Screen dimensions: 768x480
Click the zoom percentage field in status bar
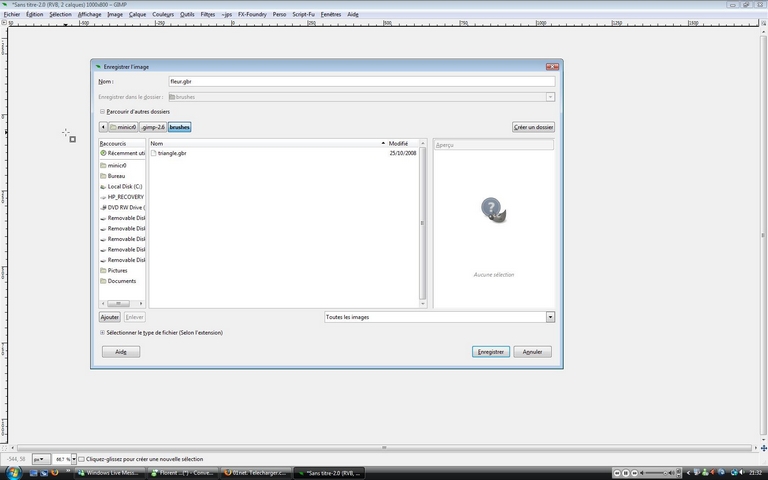tap(61, 459)
